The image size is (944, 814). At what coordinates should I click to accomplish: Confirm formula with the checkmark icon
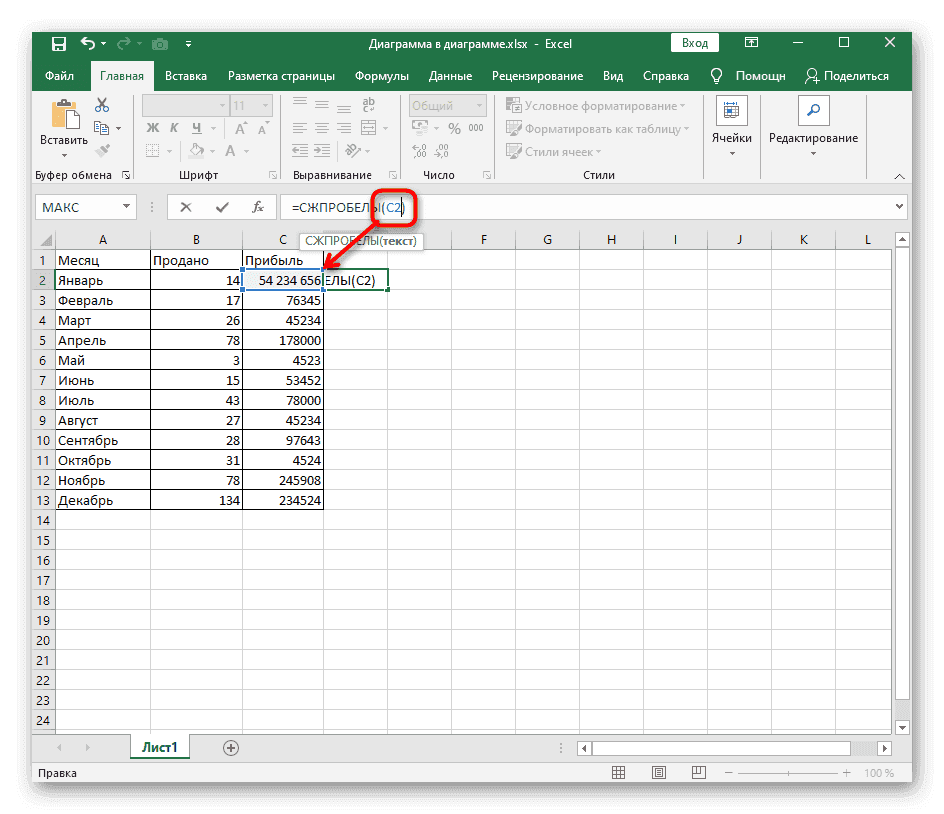(222, 207)
